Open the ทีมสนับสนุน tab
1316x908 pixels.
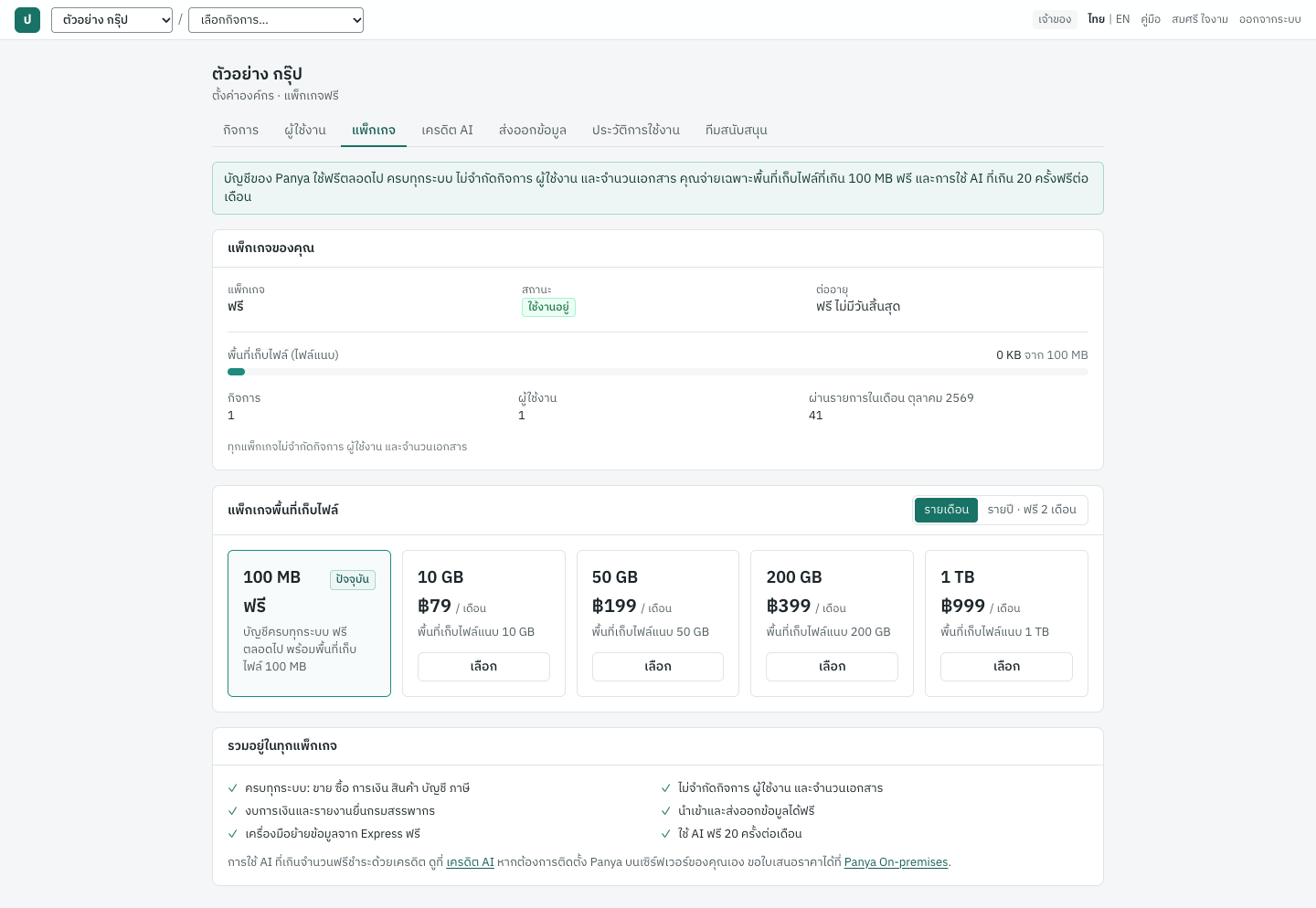(x=737, y=130)
